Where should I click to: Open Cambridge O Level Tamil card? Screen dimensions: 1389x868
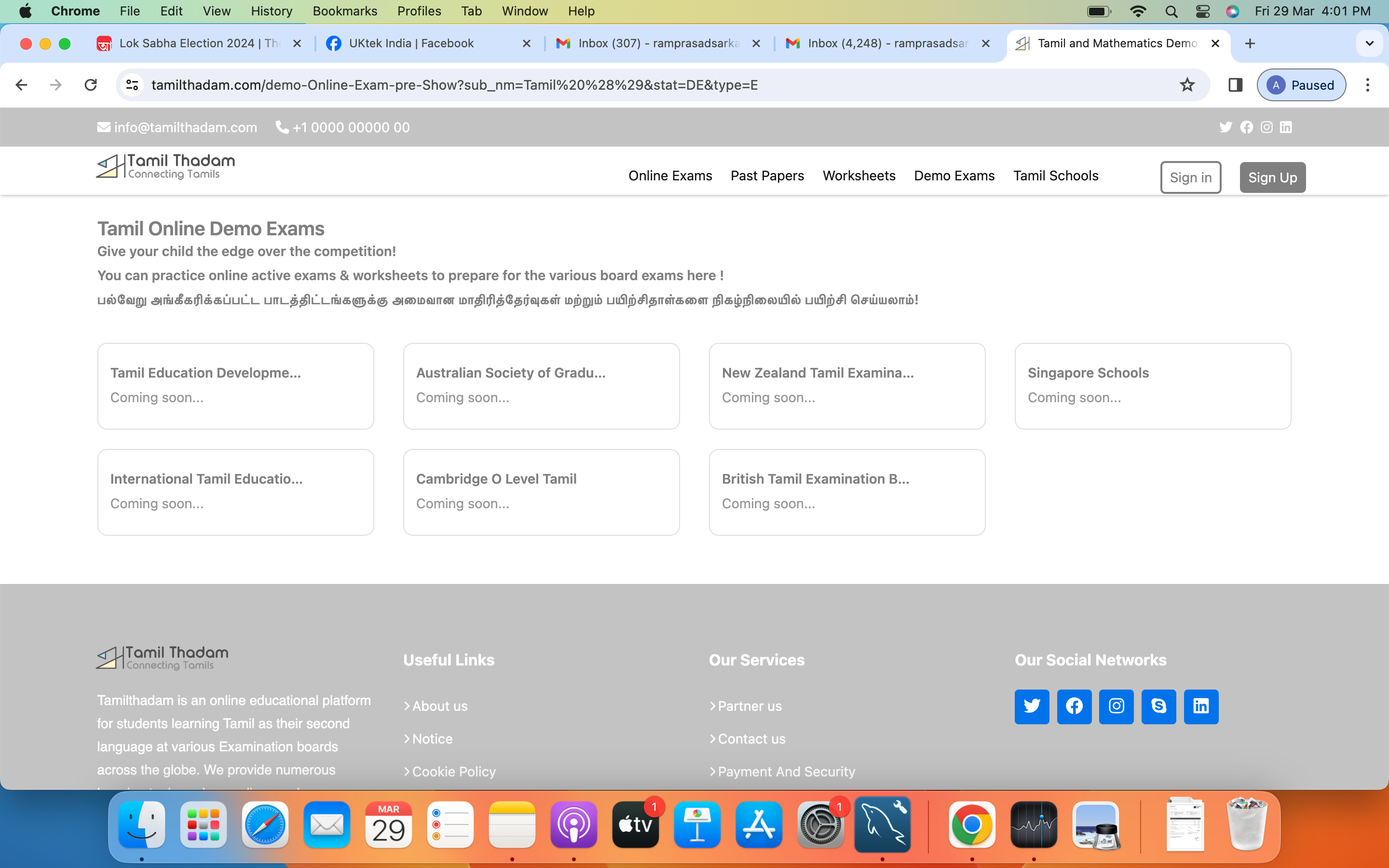coord(541,492)
